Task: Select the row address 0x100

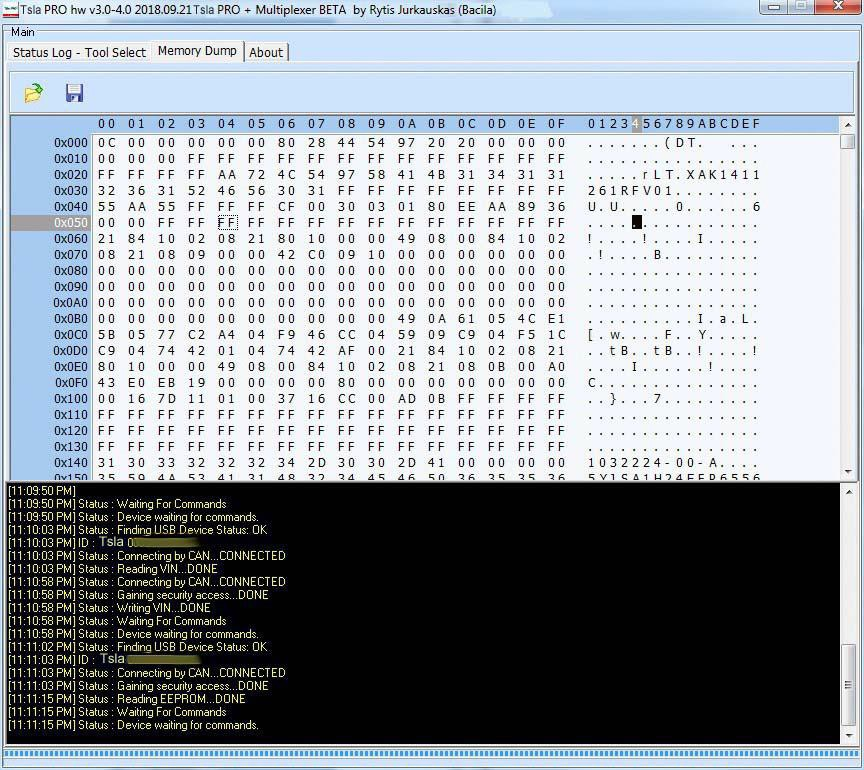Action: 71,399
